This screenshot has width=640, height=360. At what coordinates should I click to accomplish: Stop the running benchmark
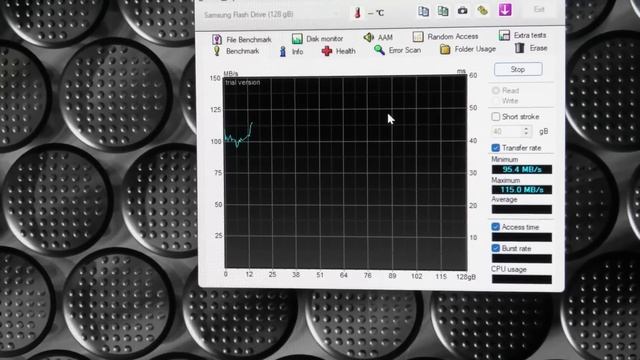pos(518,69)
